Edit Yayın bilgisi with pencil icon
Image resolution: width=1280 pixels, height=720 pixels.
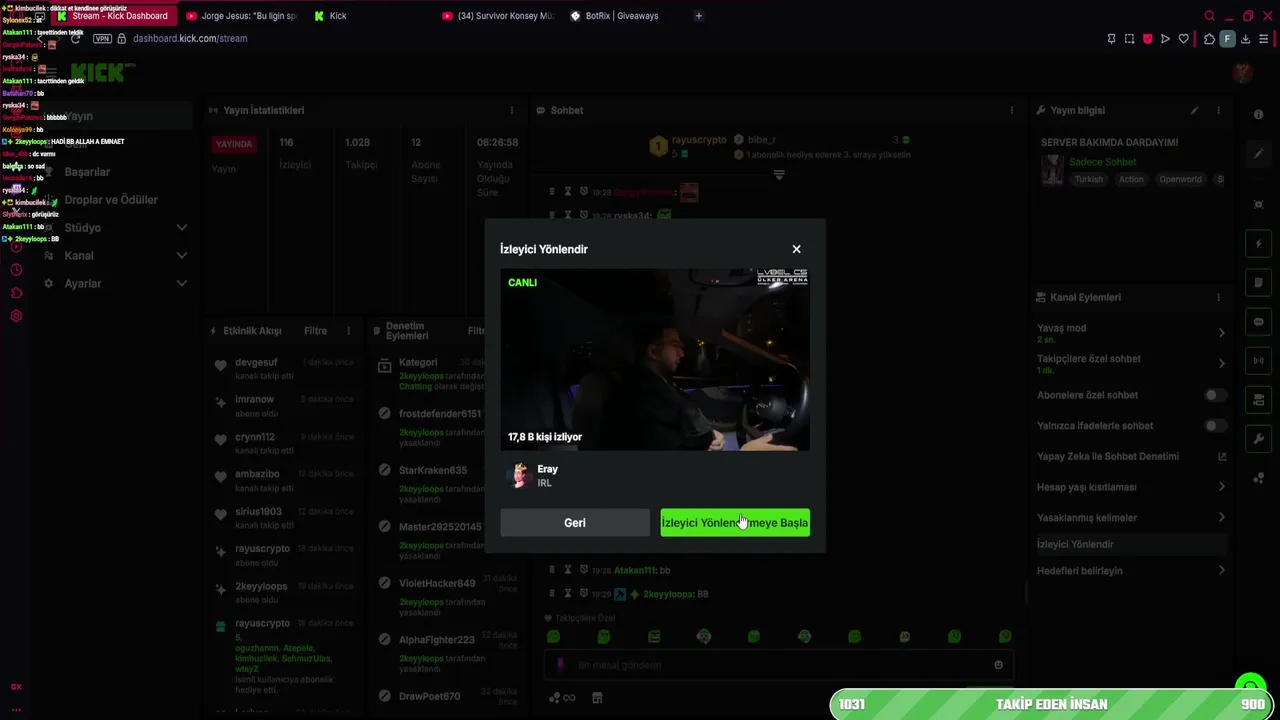pyautogui.click(x=1194, y=110)
